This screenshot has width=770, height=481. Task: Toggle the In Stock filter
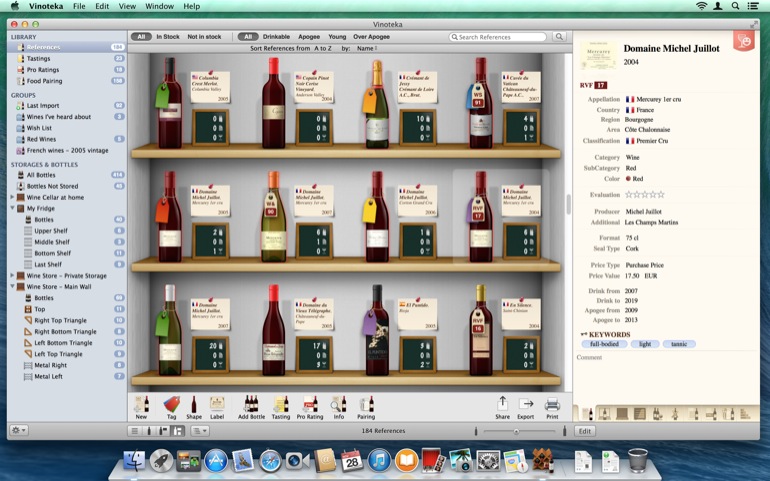click(x=168, y=36)
